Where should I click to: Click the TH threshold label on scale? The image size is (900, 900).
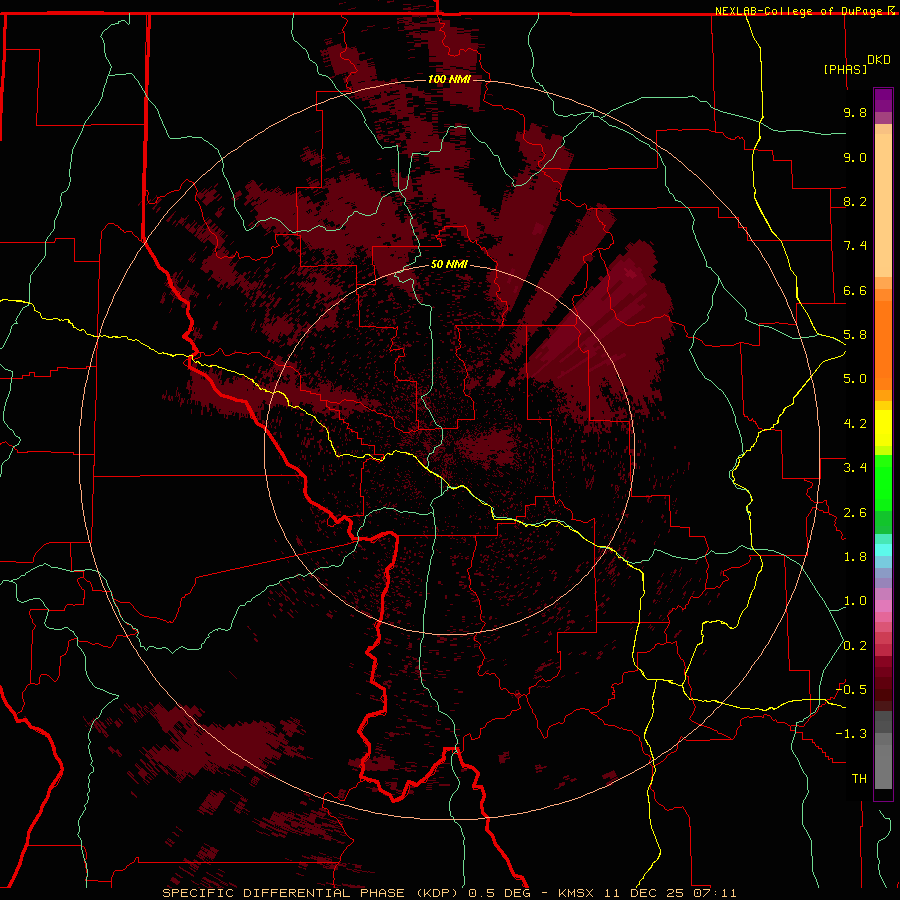coord(859,779)
